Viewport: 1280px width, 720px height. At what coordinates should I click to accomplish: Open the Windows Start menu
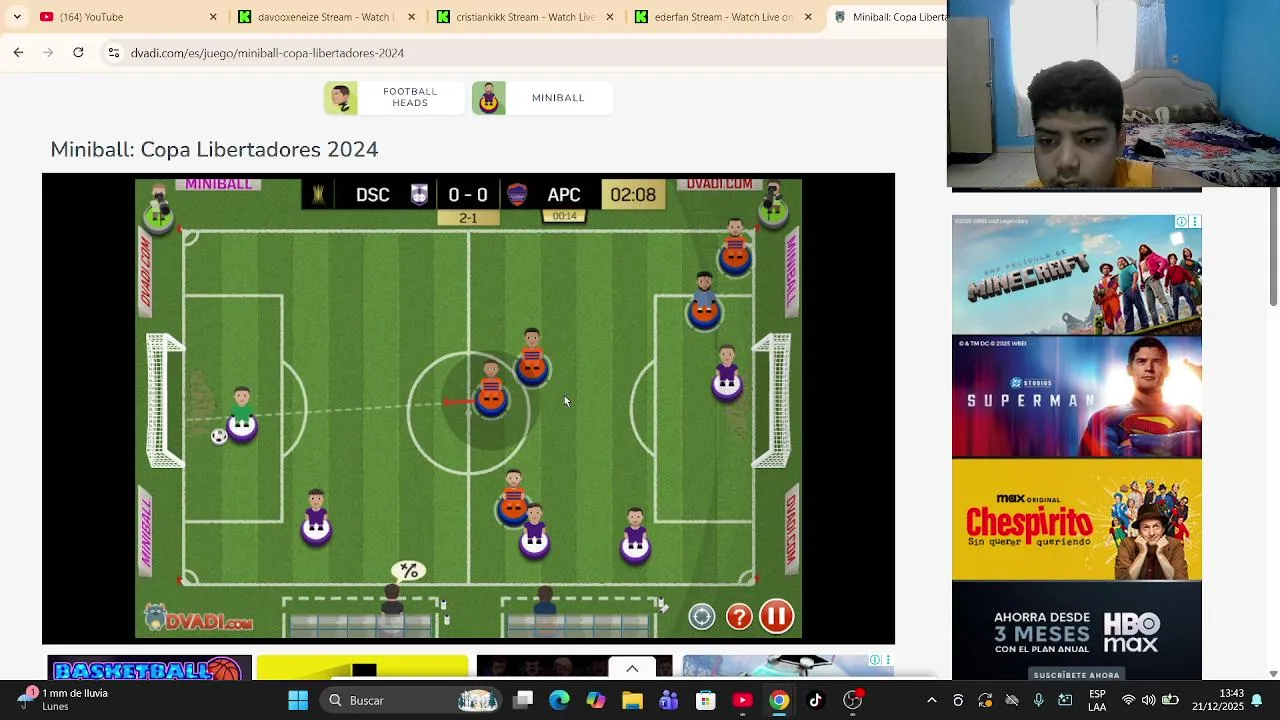(x=298, y=700)
